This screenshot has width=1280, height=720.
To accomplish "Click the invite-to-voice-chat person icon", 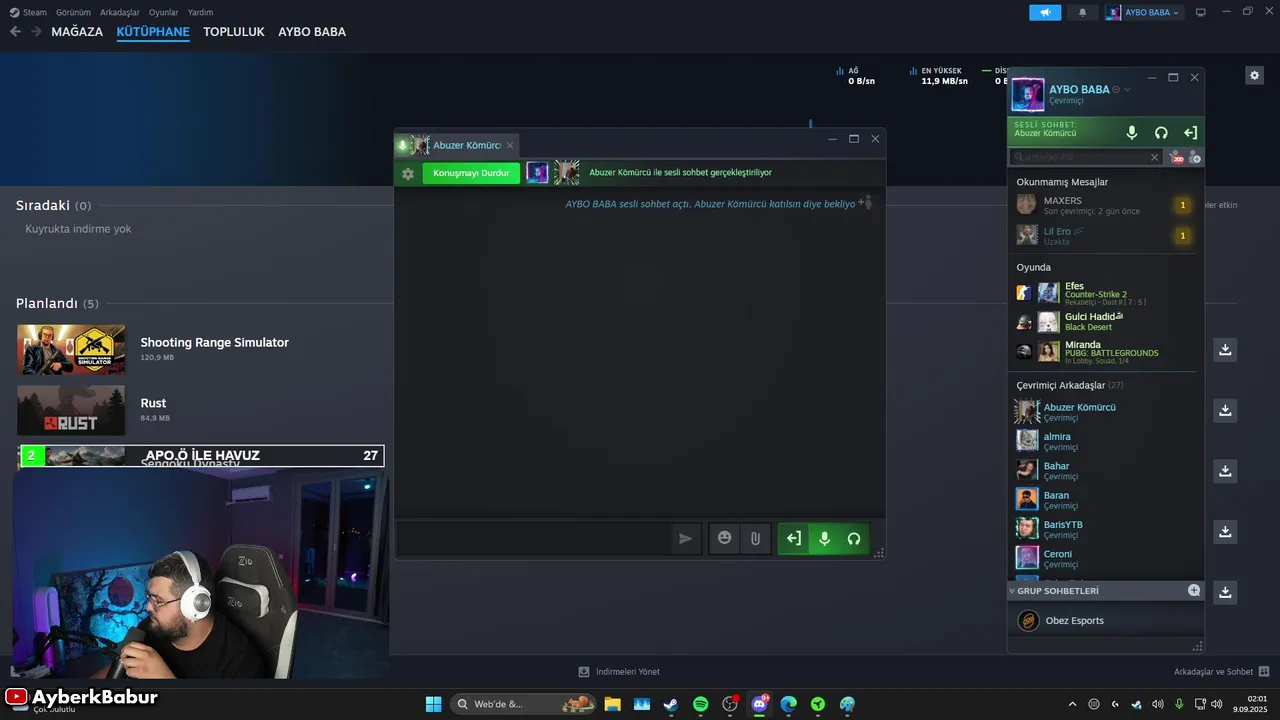I will (865, 203).
